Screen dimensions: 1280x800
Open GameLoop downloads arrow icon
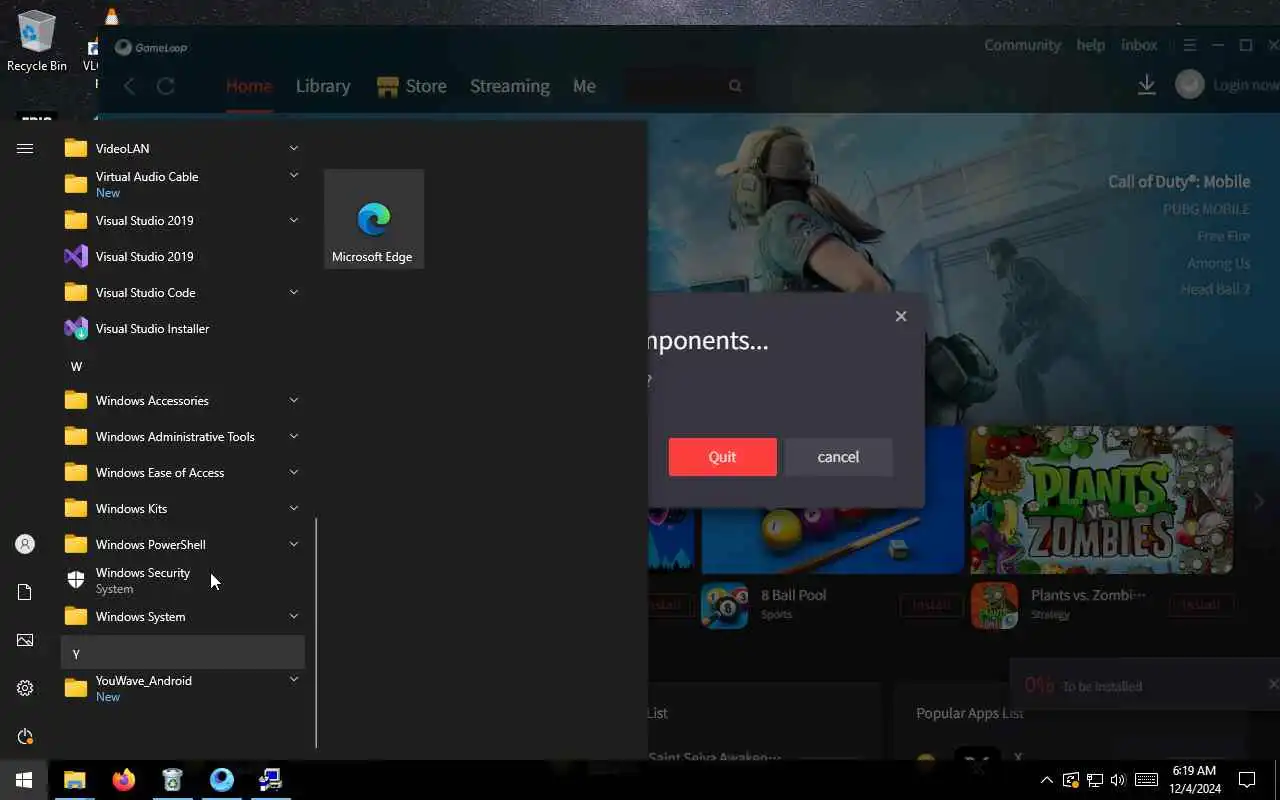click(1147, 85)
